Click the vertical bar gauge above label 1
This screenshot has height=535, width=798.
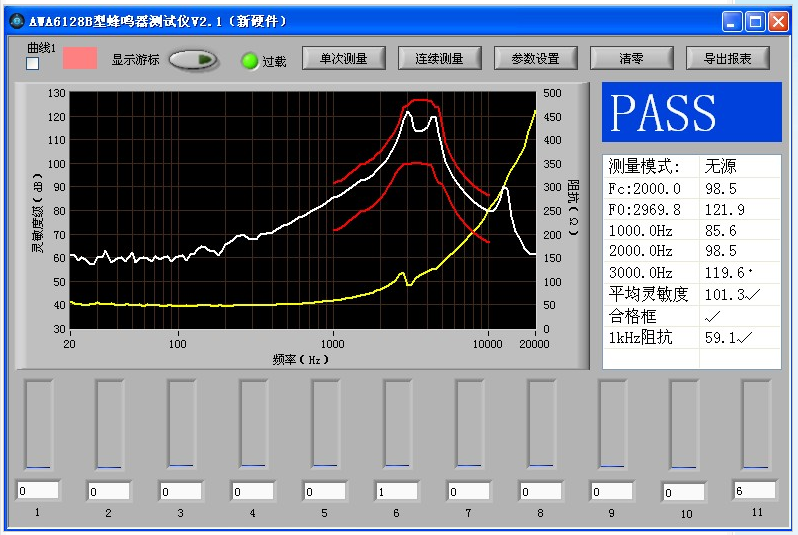(38, 424)
